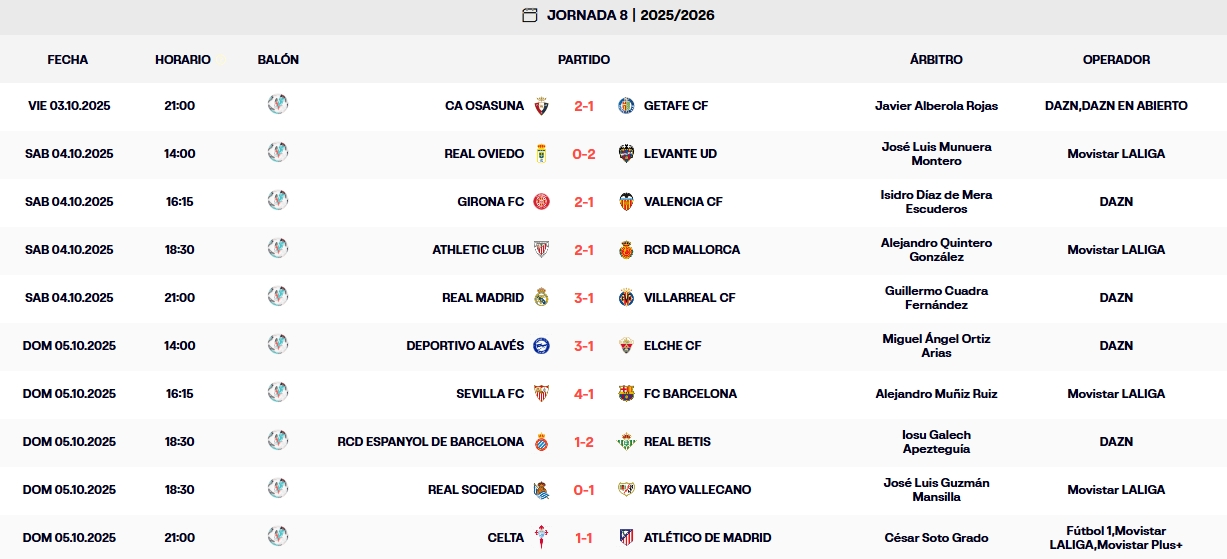
Task: Click the calendar icon beside Jornada 8
Action: pyautogui.click(x=530, y=15)
